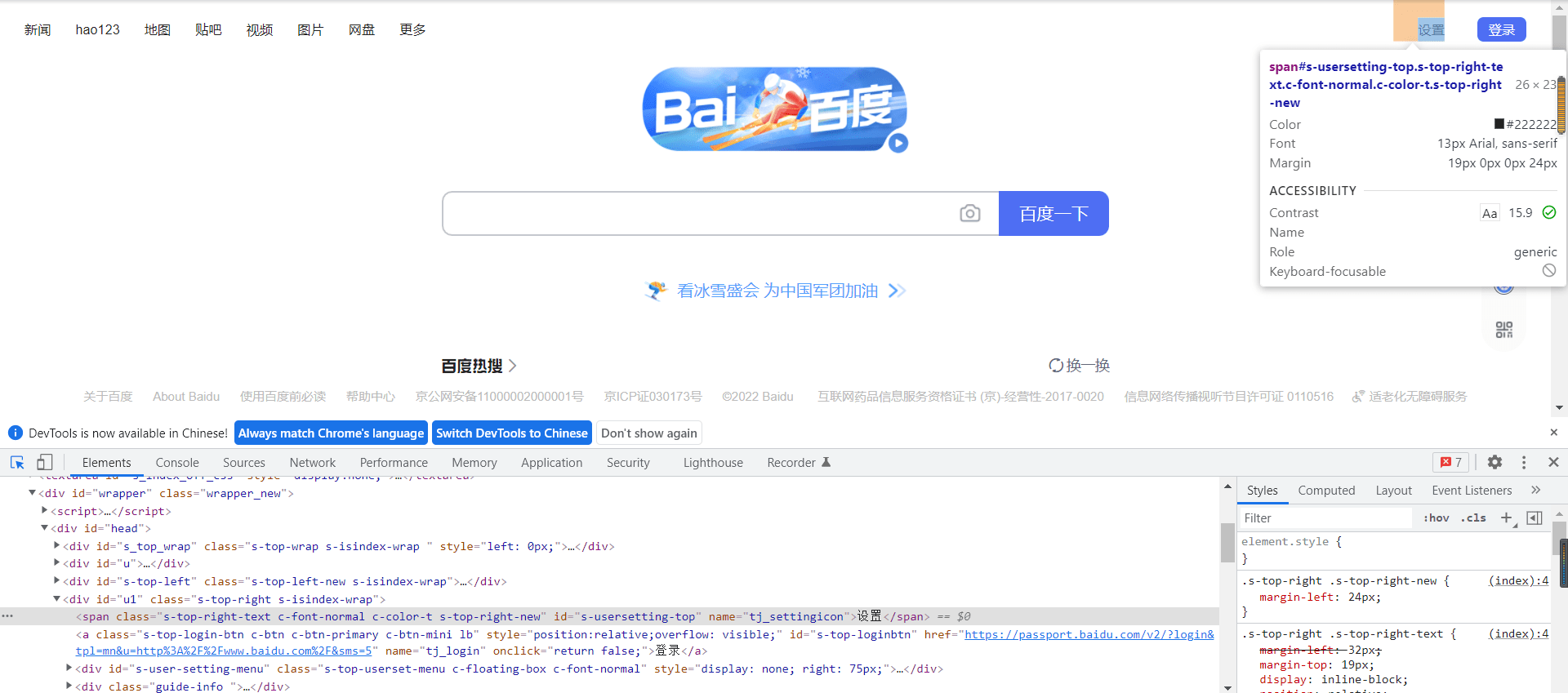Click the double-arrow after promo text
Image resolution: width=1568 pixels, height=693 pixels.
tap(897, 291)
